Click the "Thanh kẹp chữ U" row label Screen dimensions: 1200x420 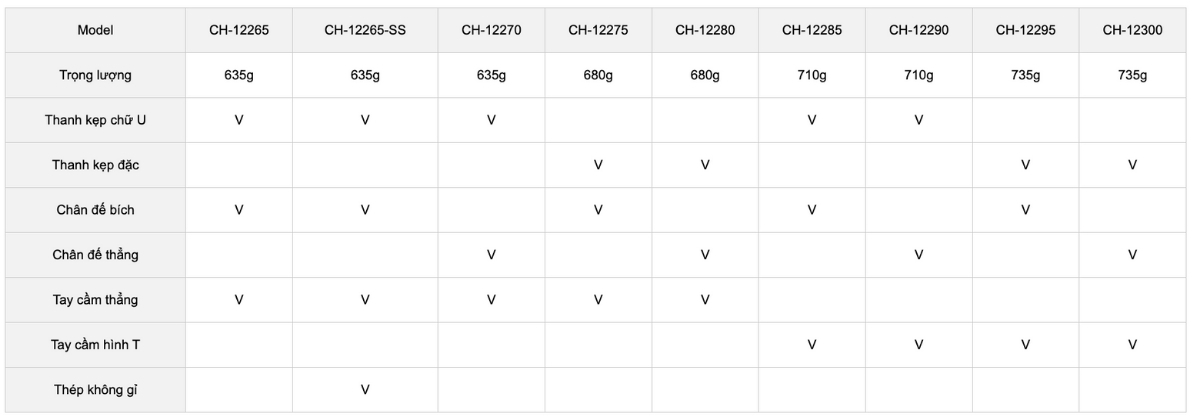tap(95, 120)
